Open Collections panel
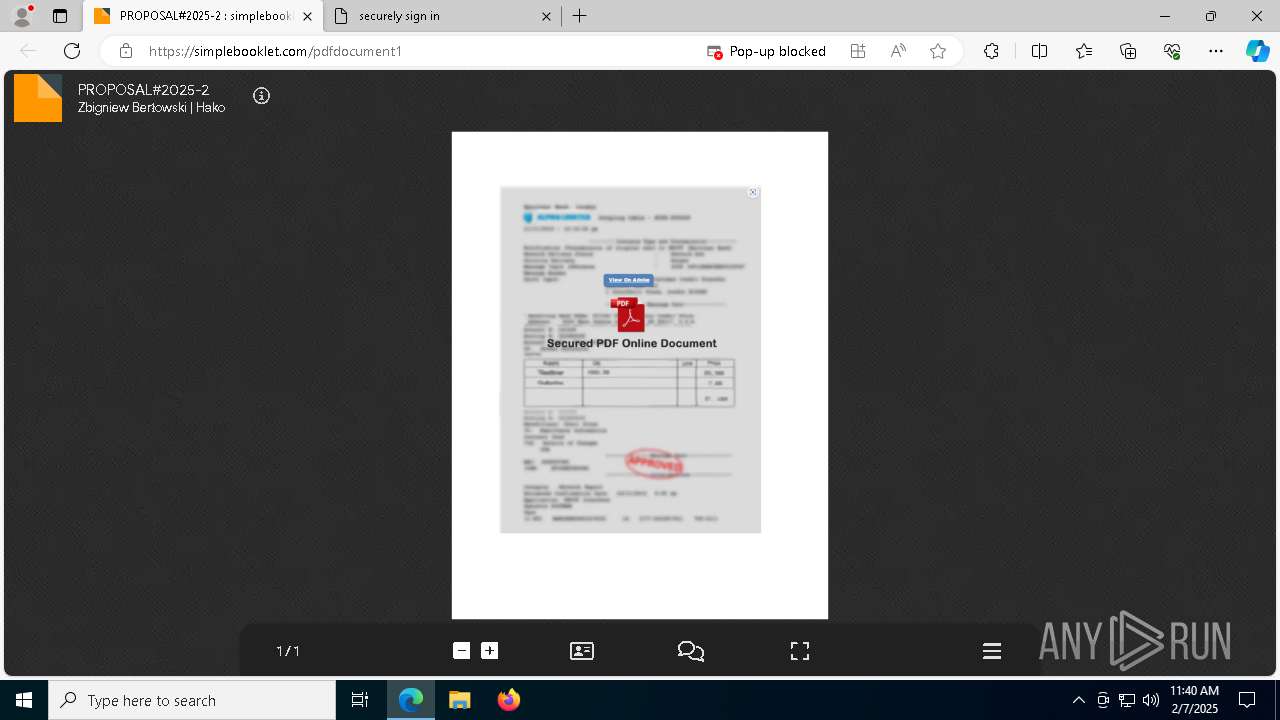Viewport: 1280px width, 720px height. (x=1128, y=51)
